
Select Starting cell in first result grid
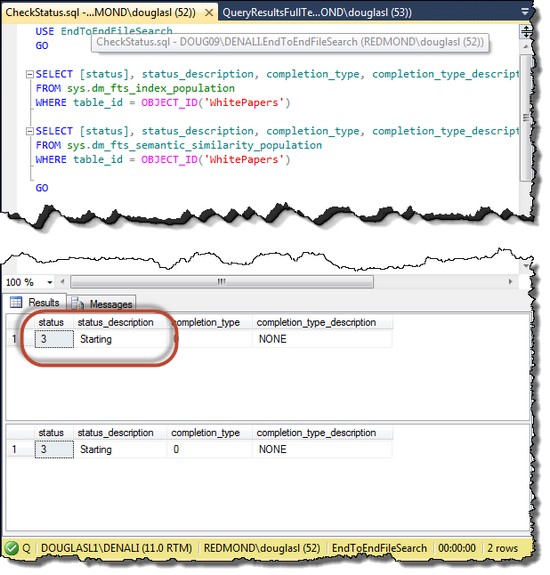120,339
